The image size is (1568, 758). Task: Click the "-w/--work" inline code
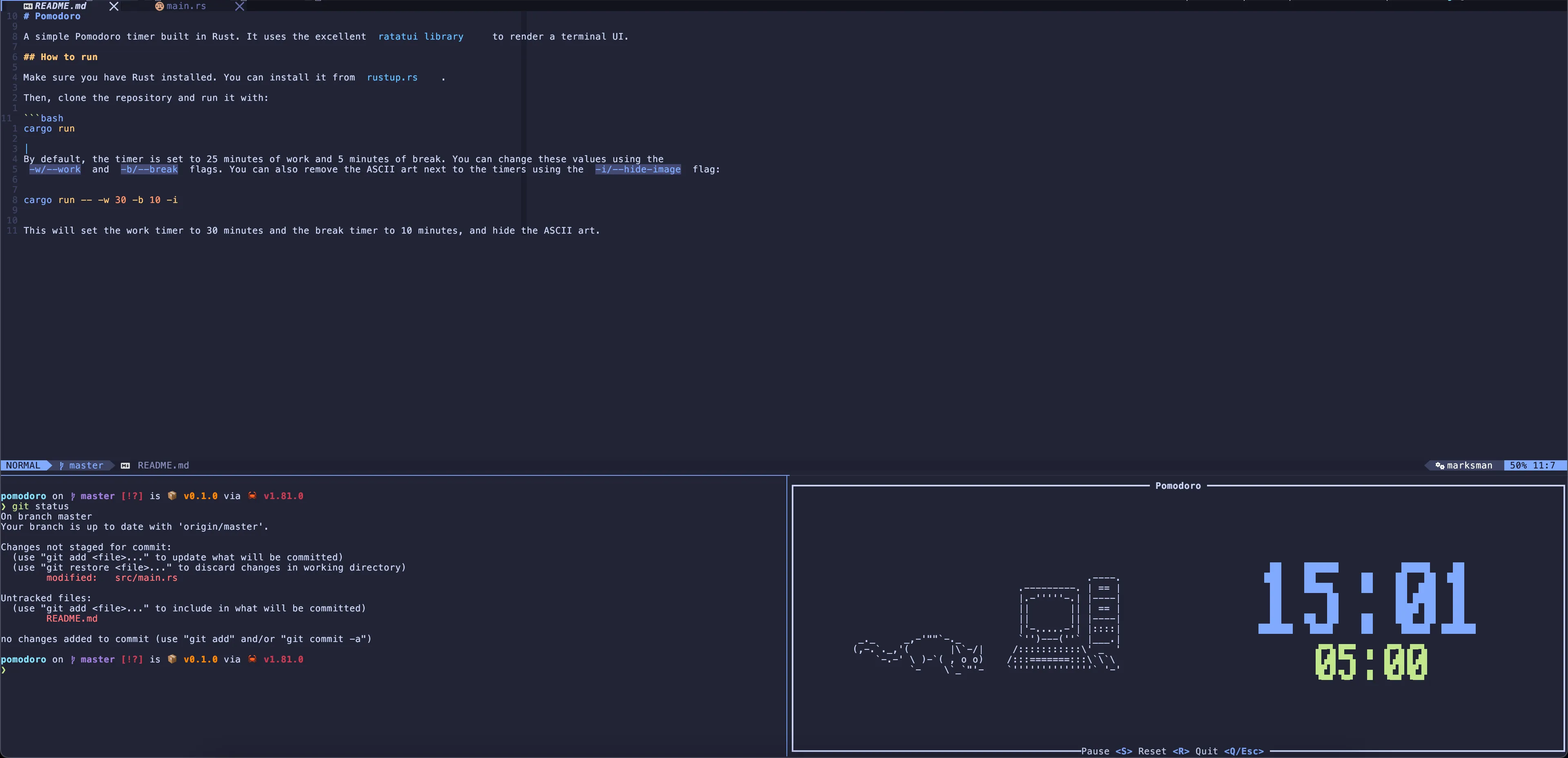55,169
